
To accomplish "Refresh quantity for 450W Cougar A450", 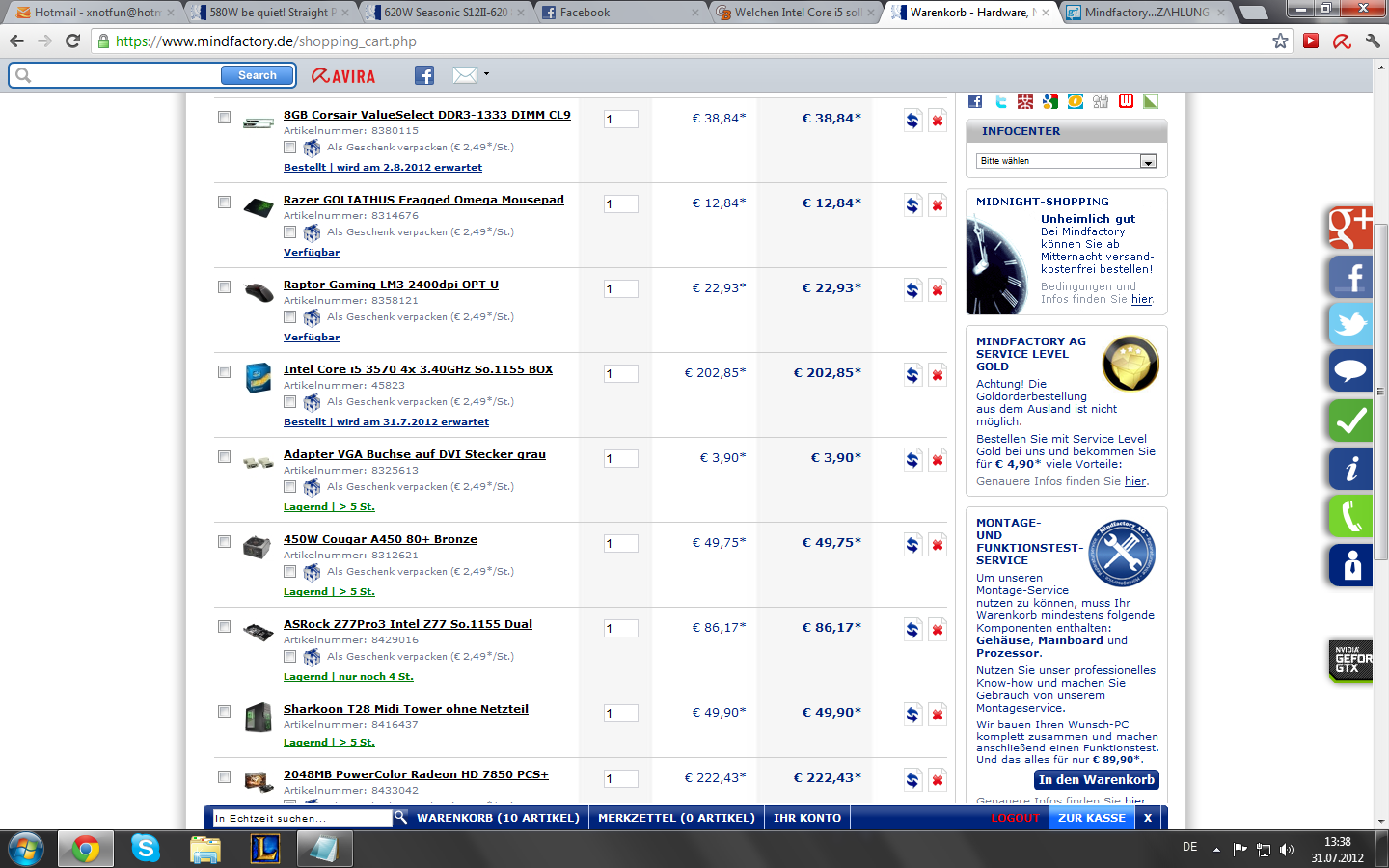I will click(912, 545).
